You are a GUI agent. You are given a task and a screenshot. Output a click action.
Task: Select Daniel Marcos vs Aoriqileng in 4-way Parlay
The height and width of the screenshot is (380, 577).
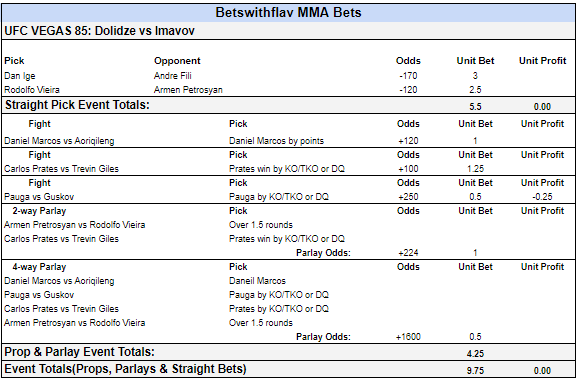point(59,281)
